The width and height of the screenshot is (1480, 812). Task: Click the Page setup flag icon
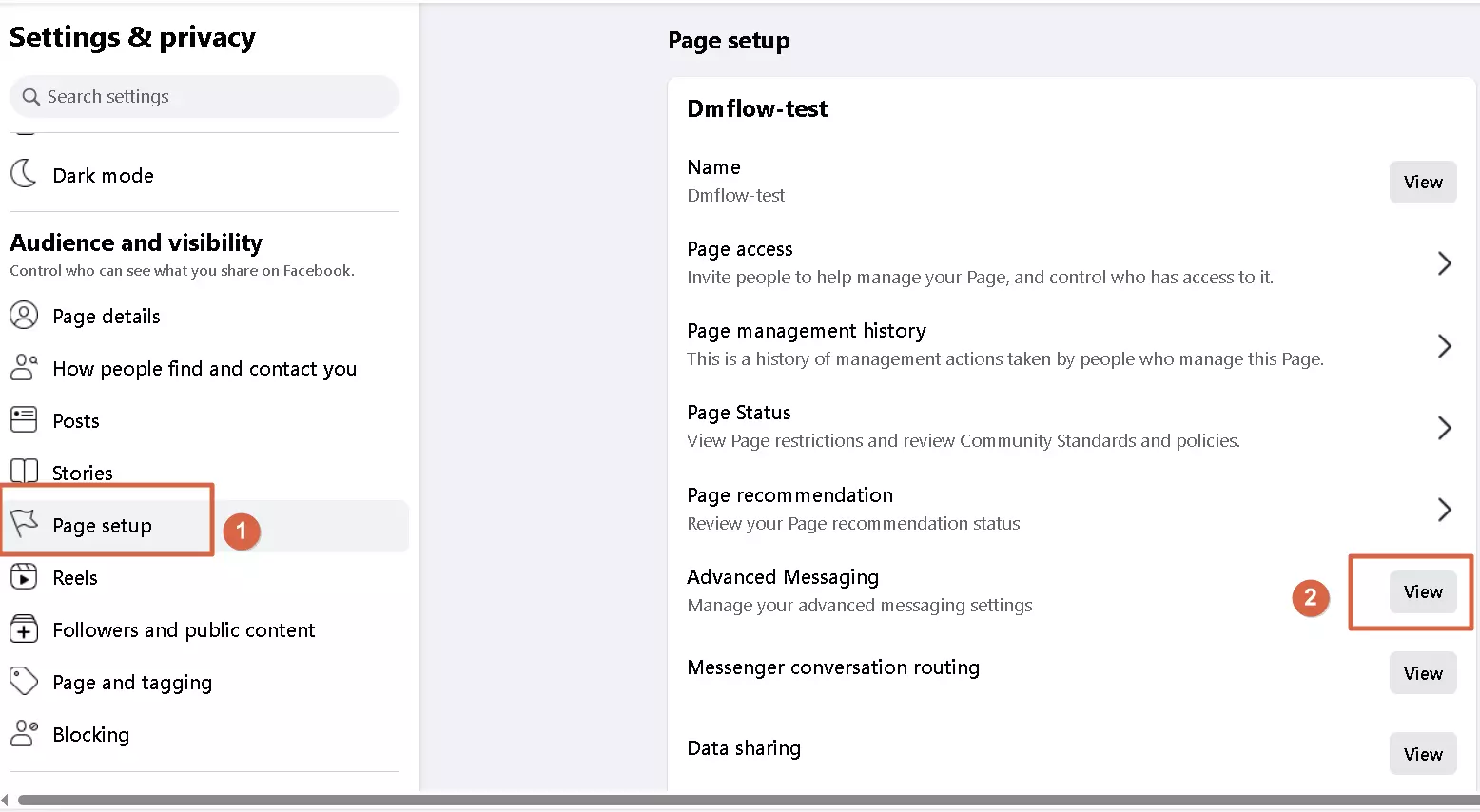pyautogui.click(x=24, y=523)
